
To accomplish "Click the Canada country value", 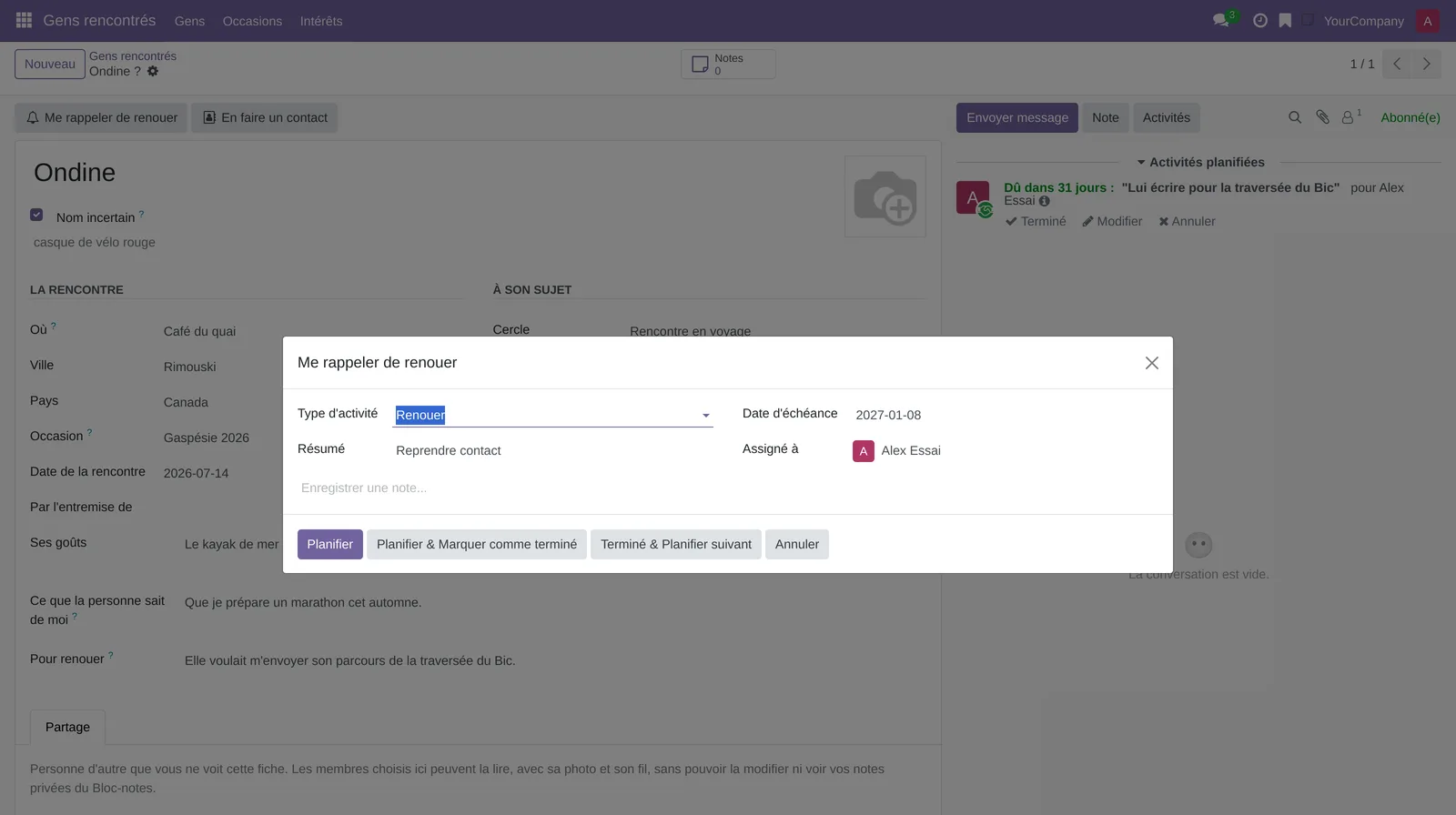I will (x=186, y=402).
